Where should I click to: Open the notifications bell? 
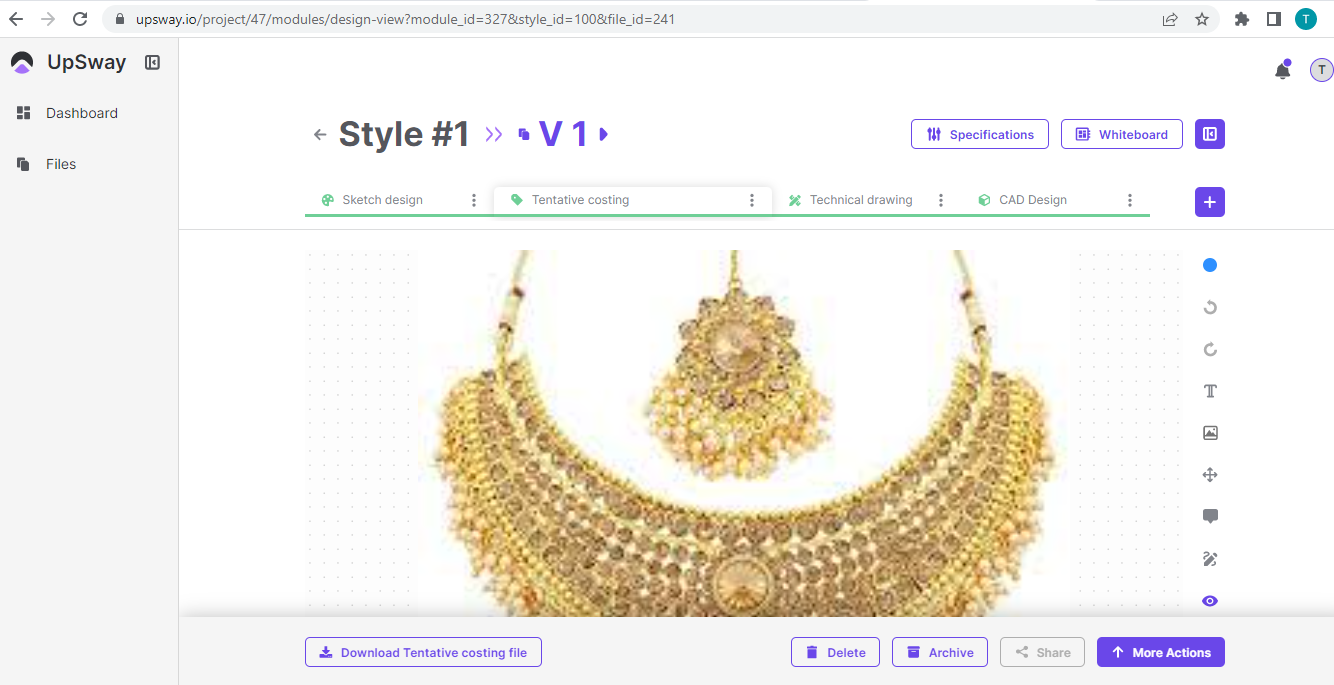(1282, 70)
